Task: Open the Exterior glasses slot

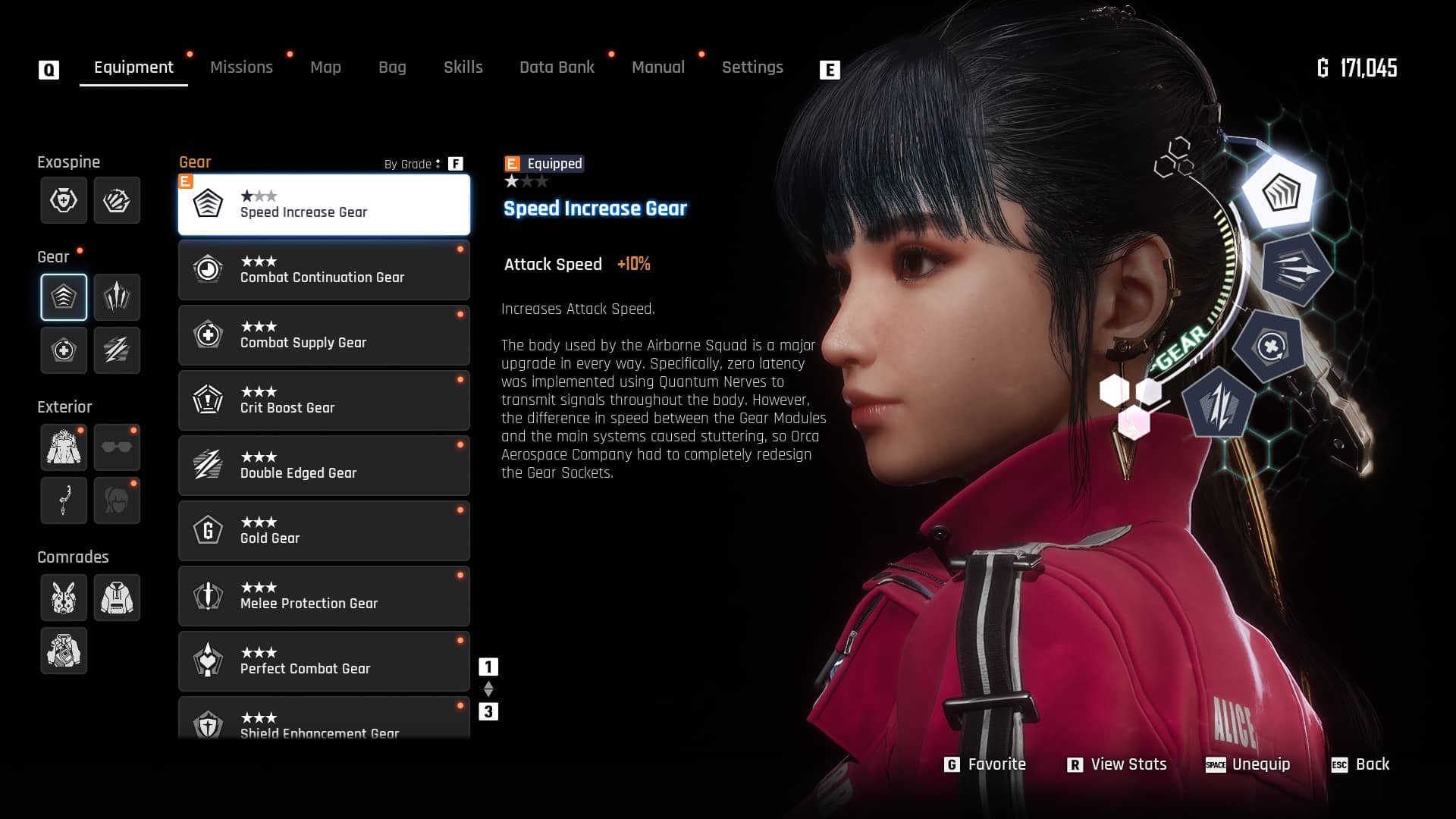Action: tap(117, 447)
